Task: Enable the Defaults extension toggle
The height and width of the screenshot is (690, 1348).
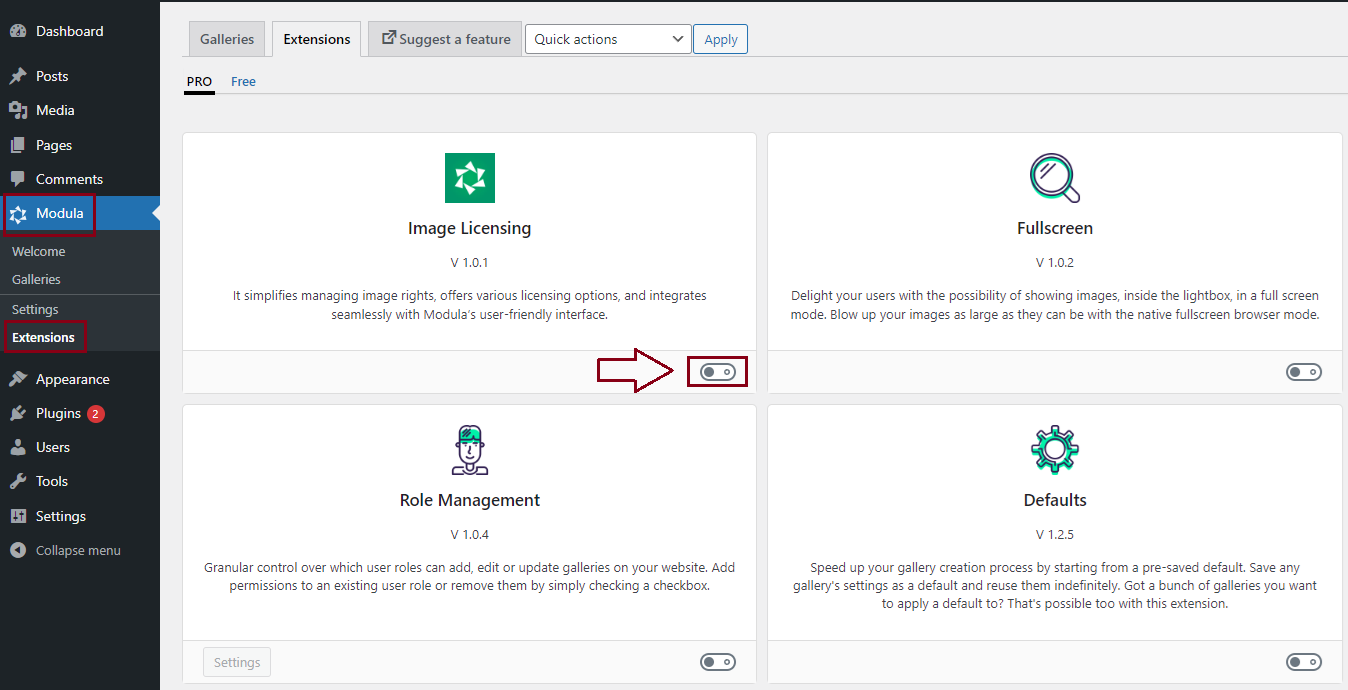Action: 1303,662
